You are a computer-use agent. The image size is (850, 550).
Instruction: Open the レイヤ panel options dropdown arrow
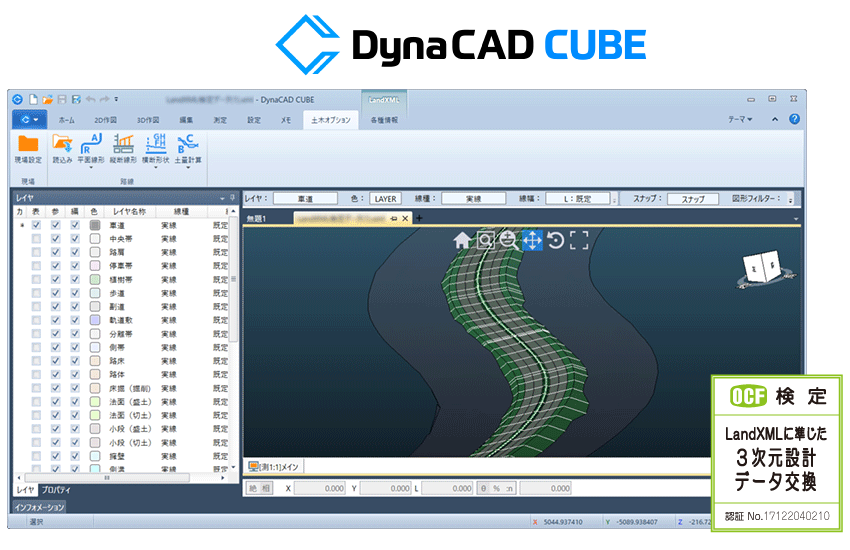pyautogui.click(x=222, y=198)
